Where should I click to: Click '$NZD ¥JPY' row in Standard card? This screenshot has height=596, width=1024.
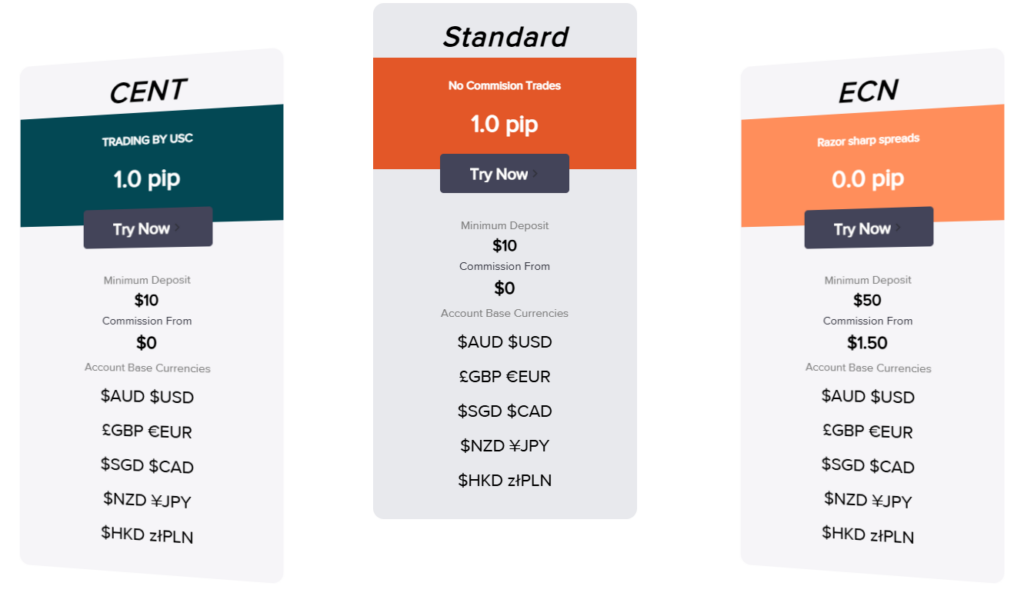click(504, 446)
